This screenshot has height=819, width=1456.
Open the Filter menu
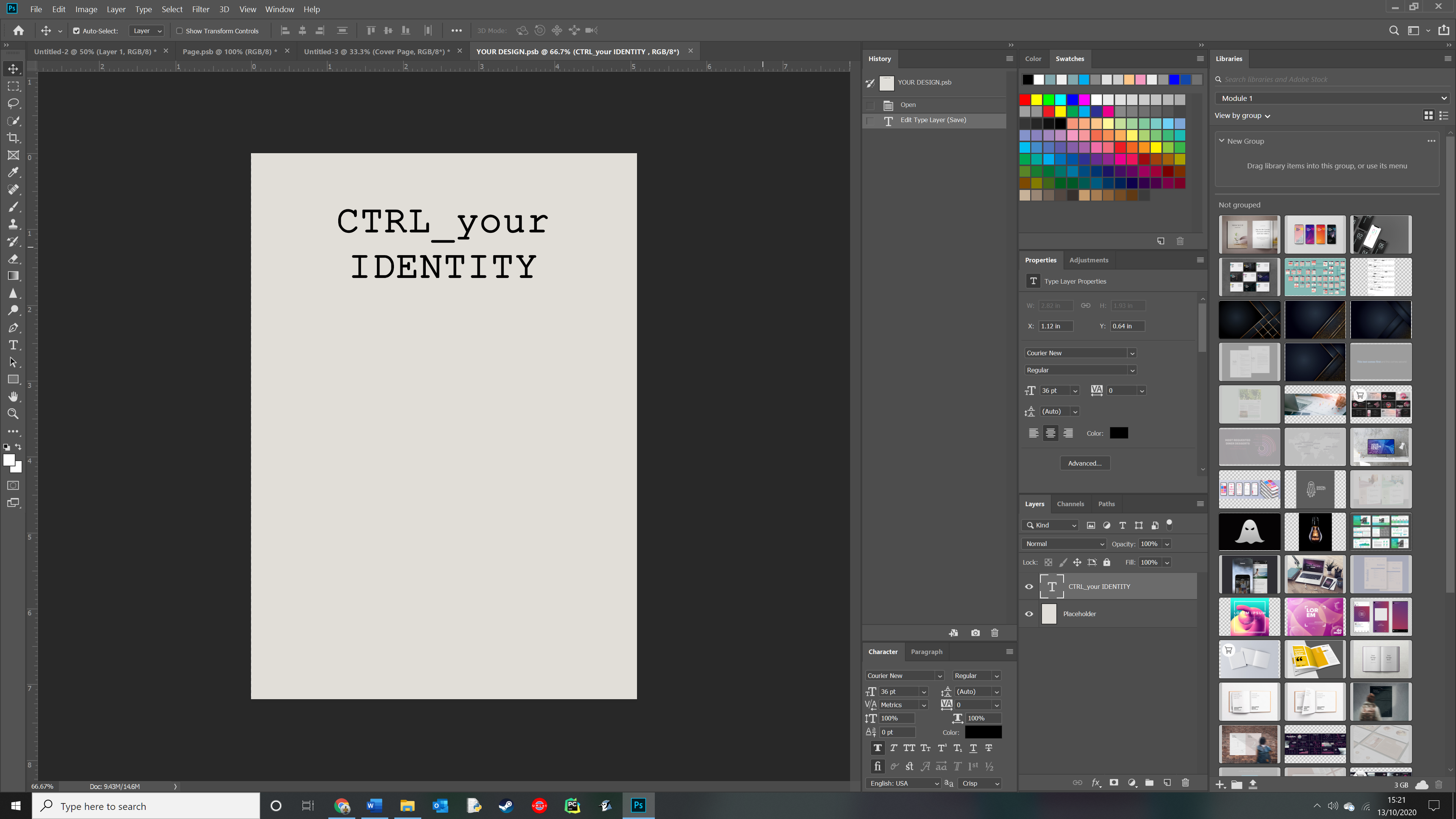coord(200,9)
